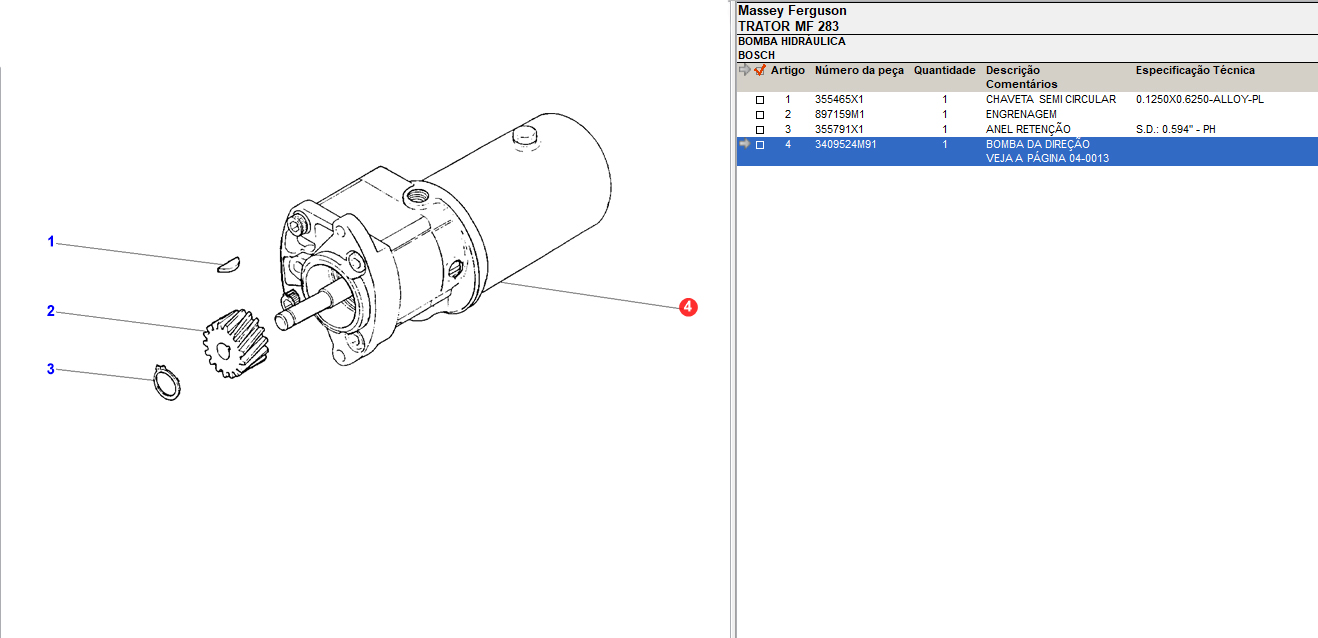Open VEJA A PÁGINA 04-0013 reference

pyautogui.click(x=1047, y=158)
